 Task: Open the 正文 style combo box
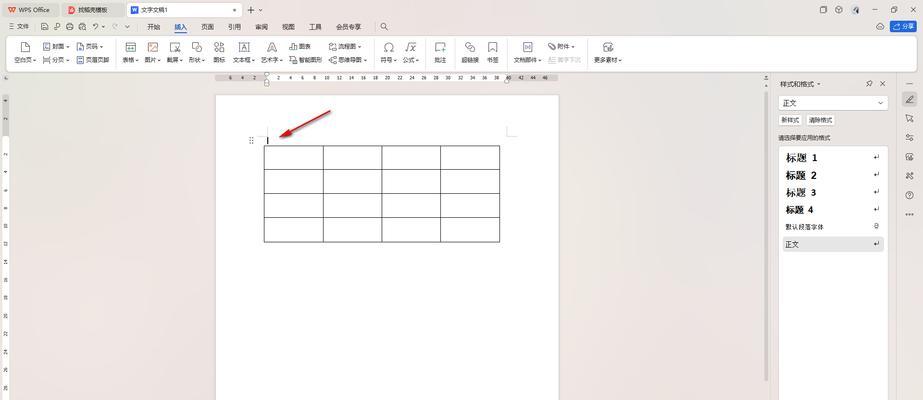click(x=832, y=103)
